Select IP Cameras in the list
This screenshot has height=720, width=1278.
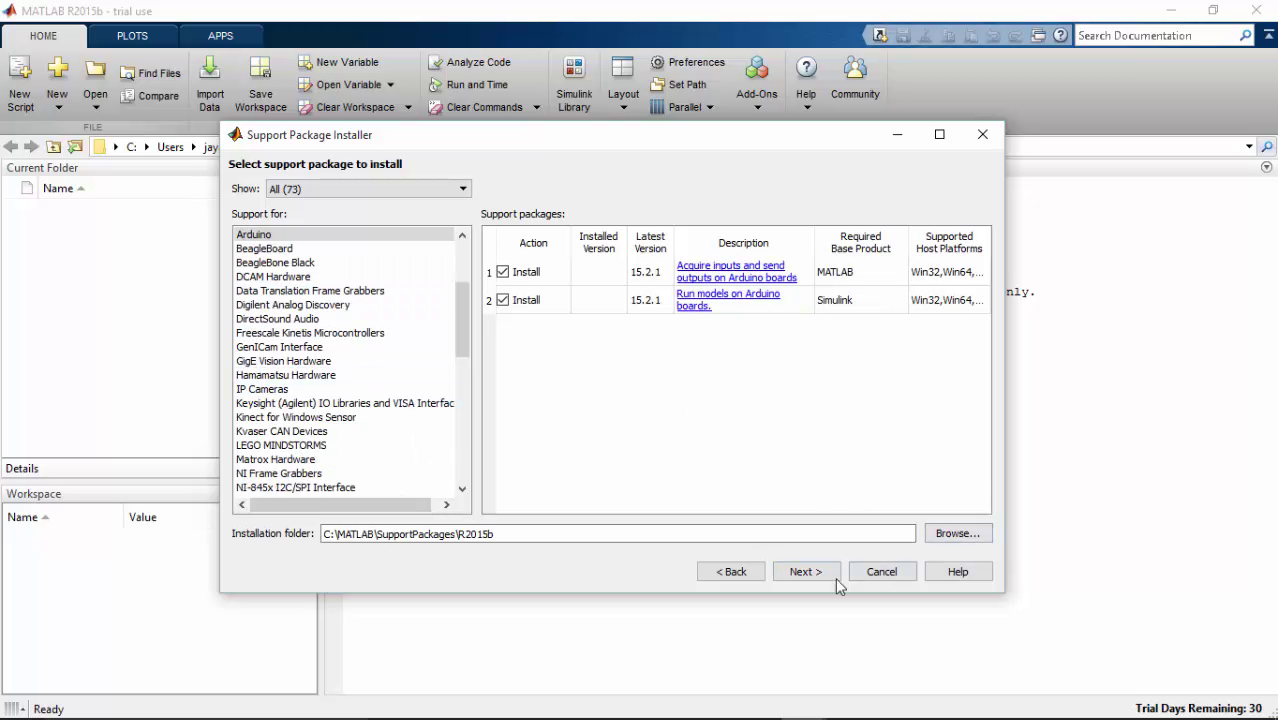262,390
